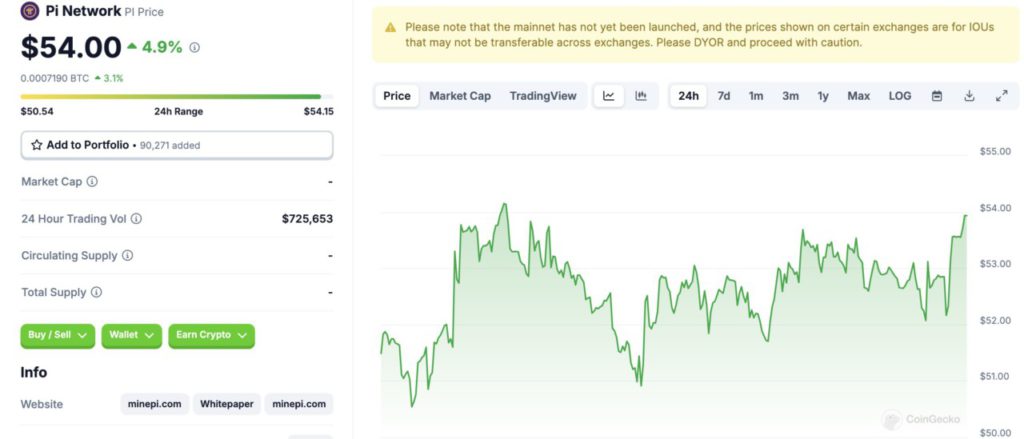Viewport: 1024px width, 439px height.
Task: Click info icon next to 24 Hour Trading Vol
Action: point(136,218)
